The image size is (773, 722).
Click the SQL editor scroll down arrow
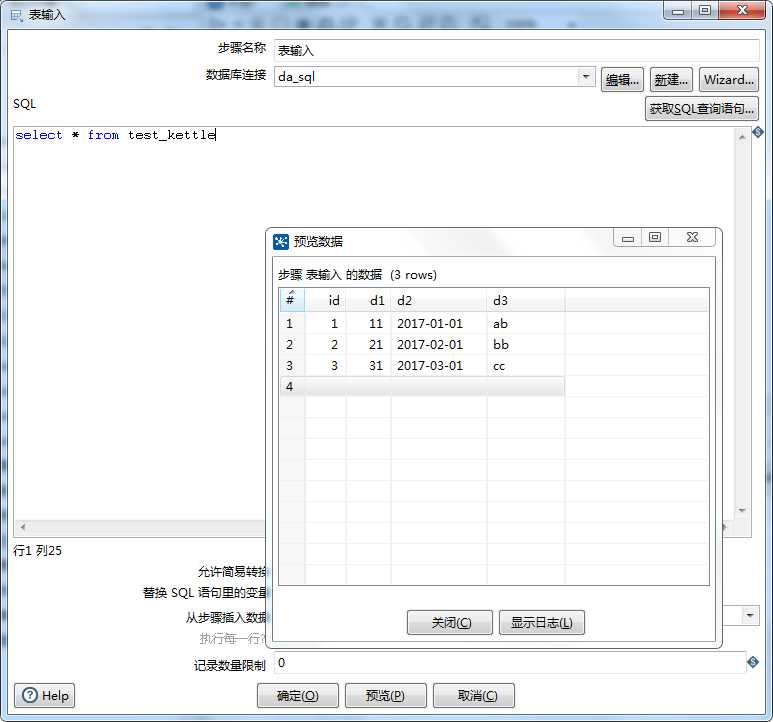pyautogui.click(x=742, y=511)
